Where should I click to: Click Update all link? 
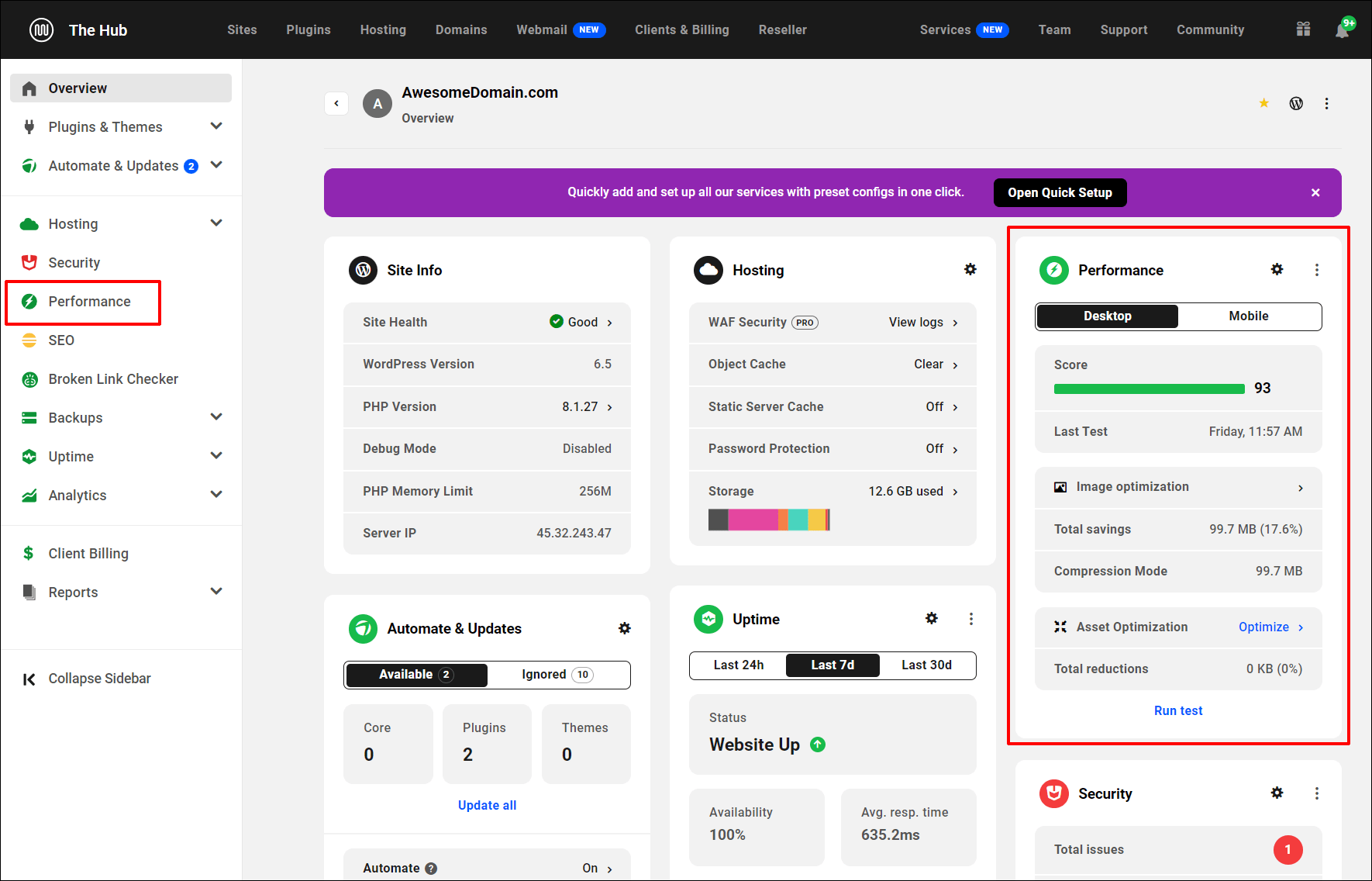click(487, 805)
